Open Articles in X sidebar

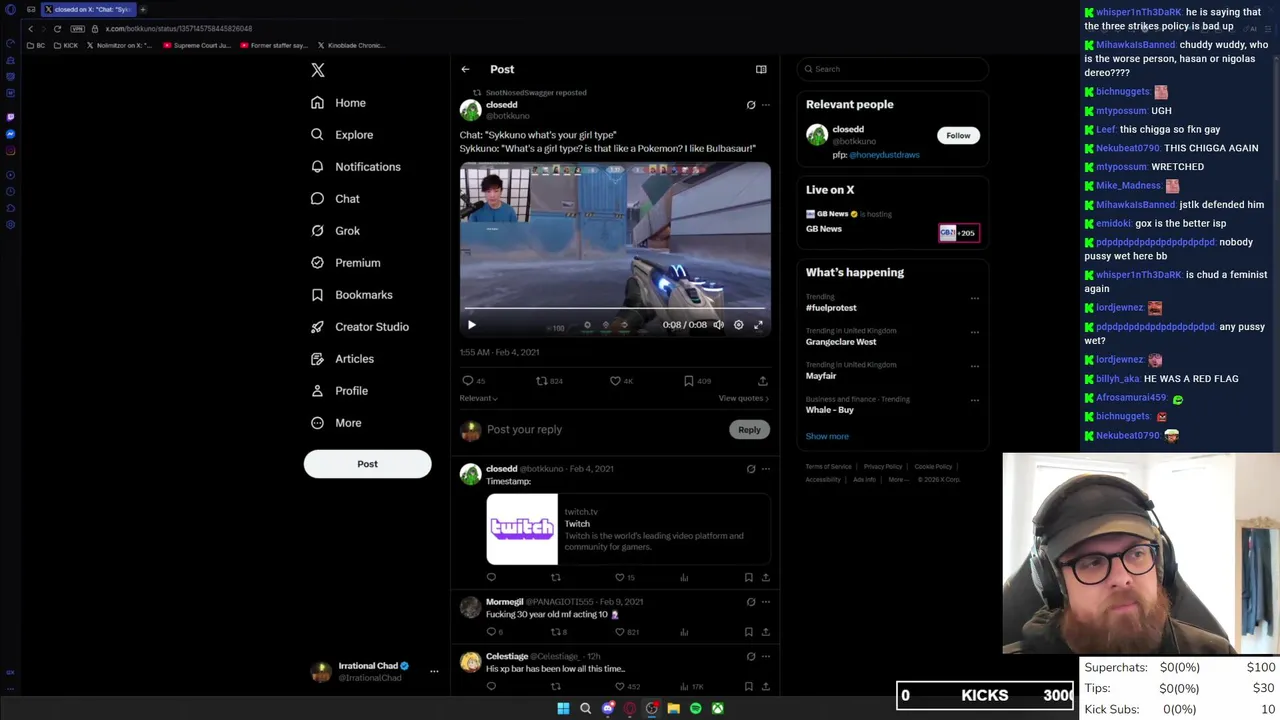(x=342, y=359)
